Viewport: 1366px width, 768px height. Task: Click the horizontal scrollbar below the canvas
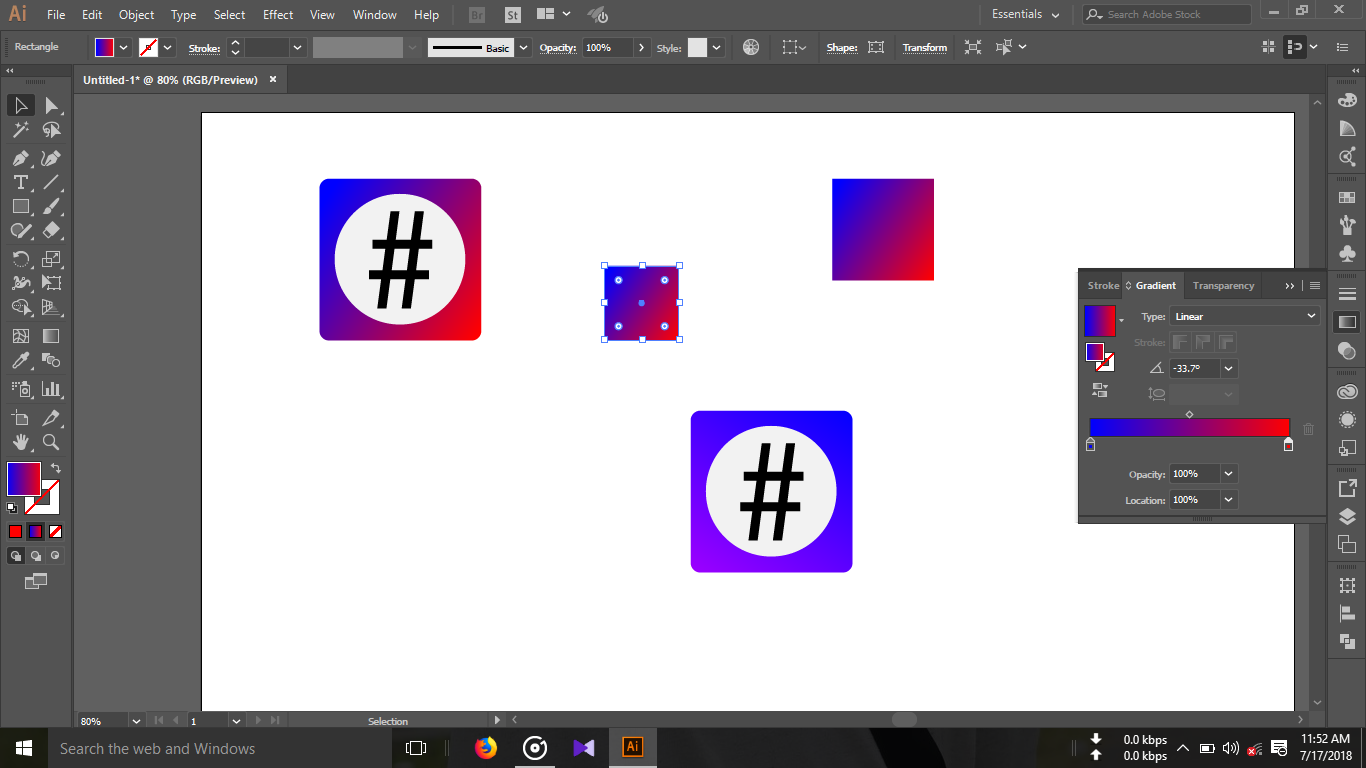click(904, 719)
